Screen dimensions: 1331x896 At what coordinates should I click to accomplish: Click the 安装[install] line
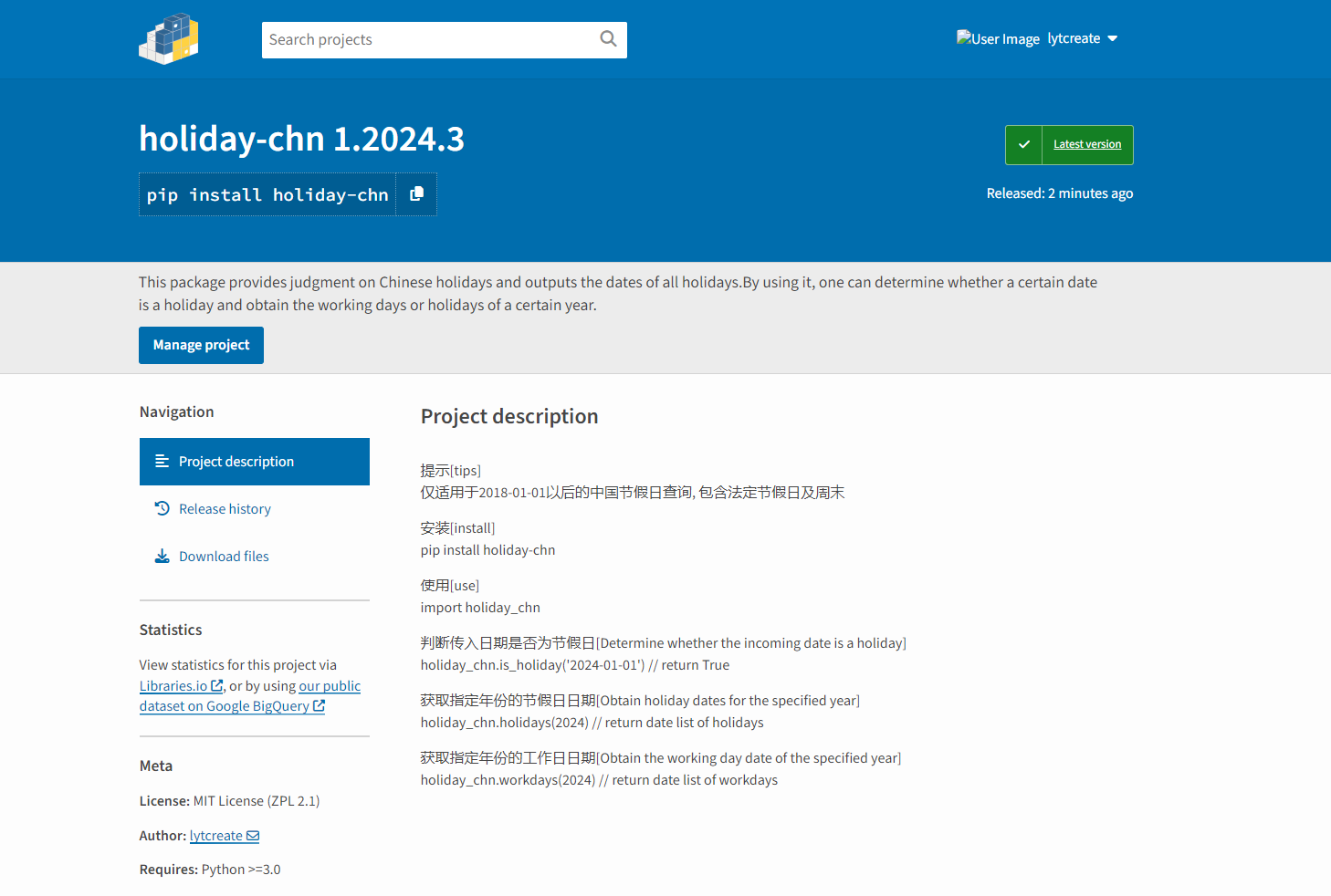[457, 528]
